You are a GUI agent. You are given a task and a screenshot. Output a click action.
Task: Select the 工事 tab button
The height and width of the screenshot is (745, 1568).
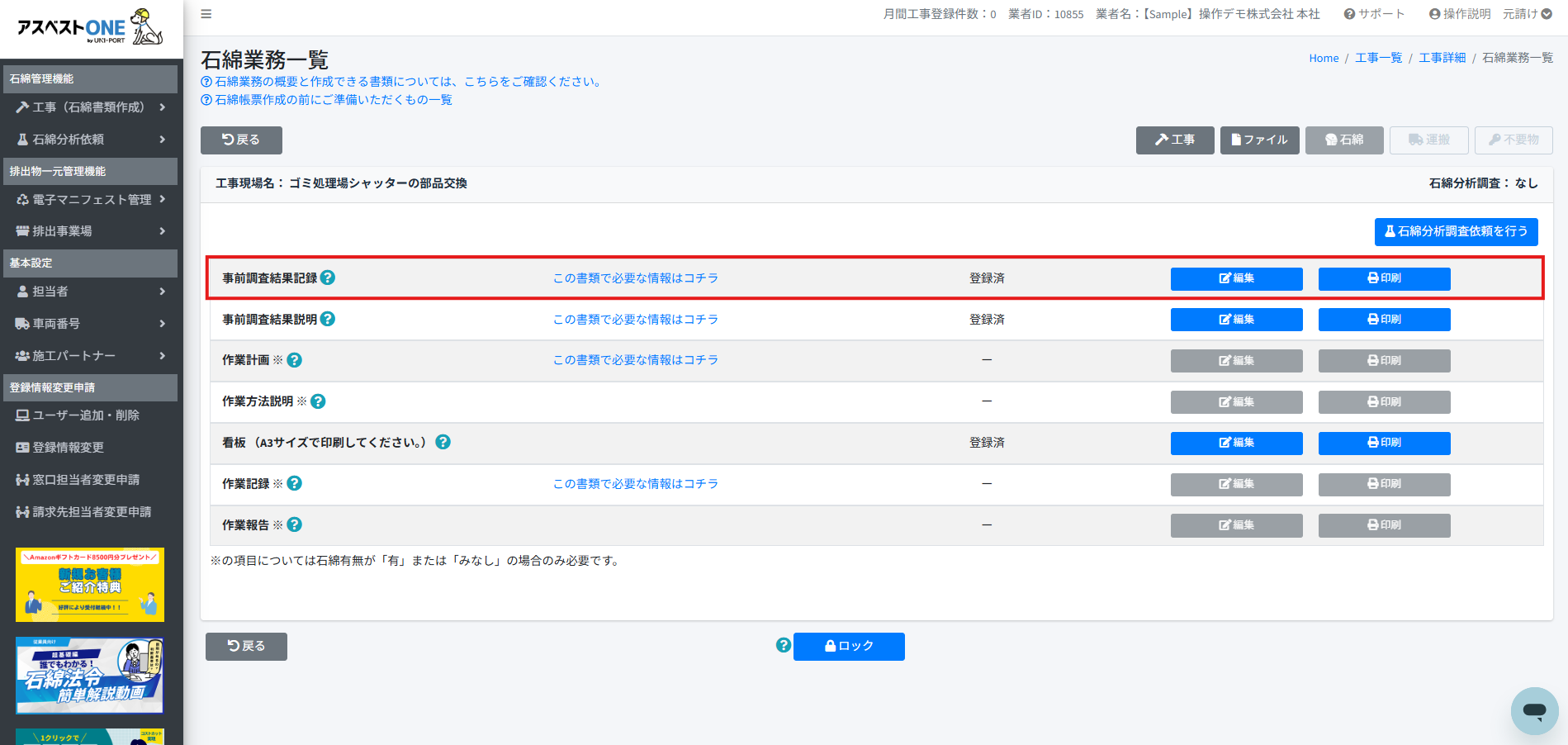[x=1174, y=140]
